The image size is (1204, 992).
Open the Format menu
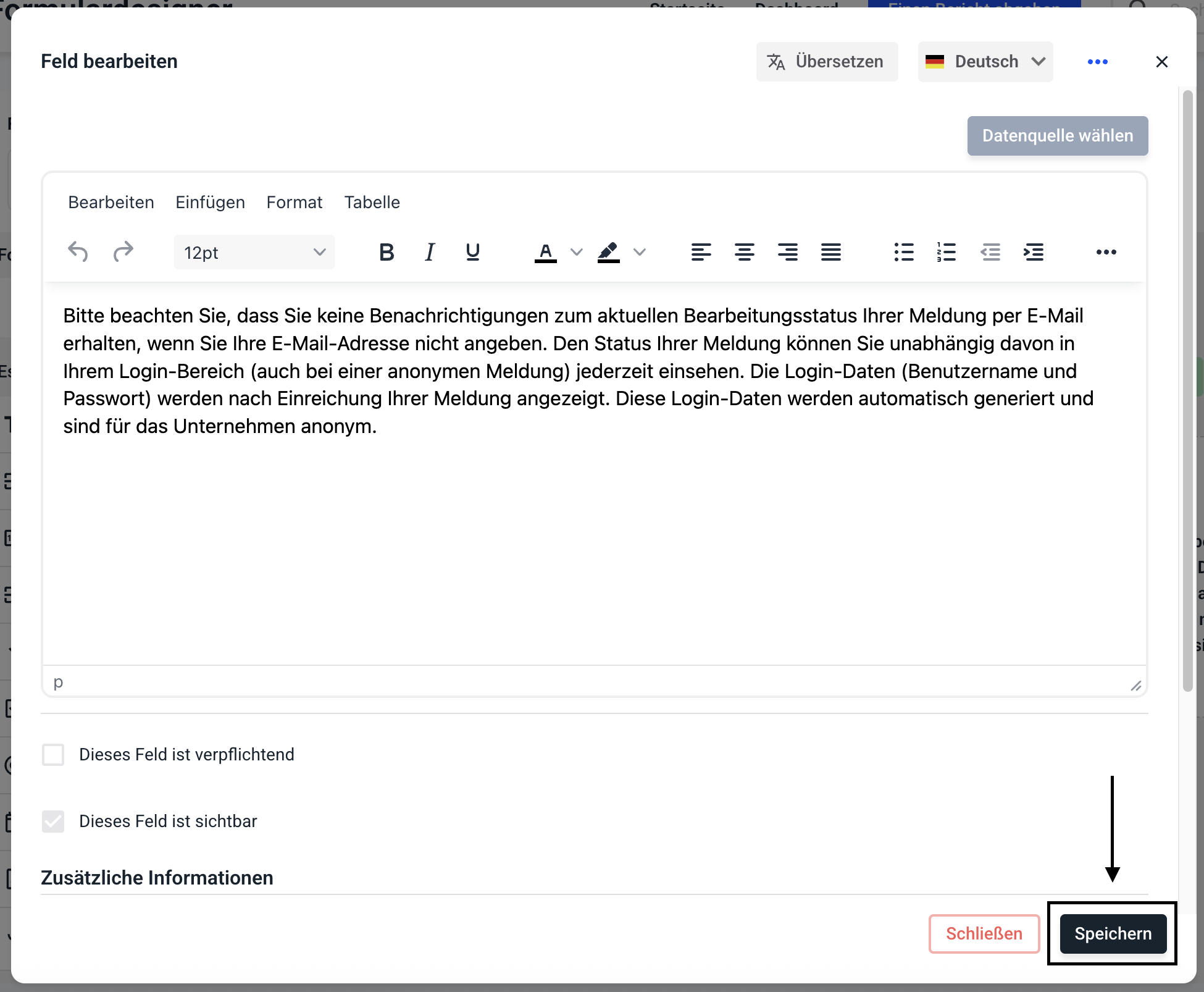295,203
